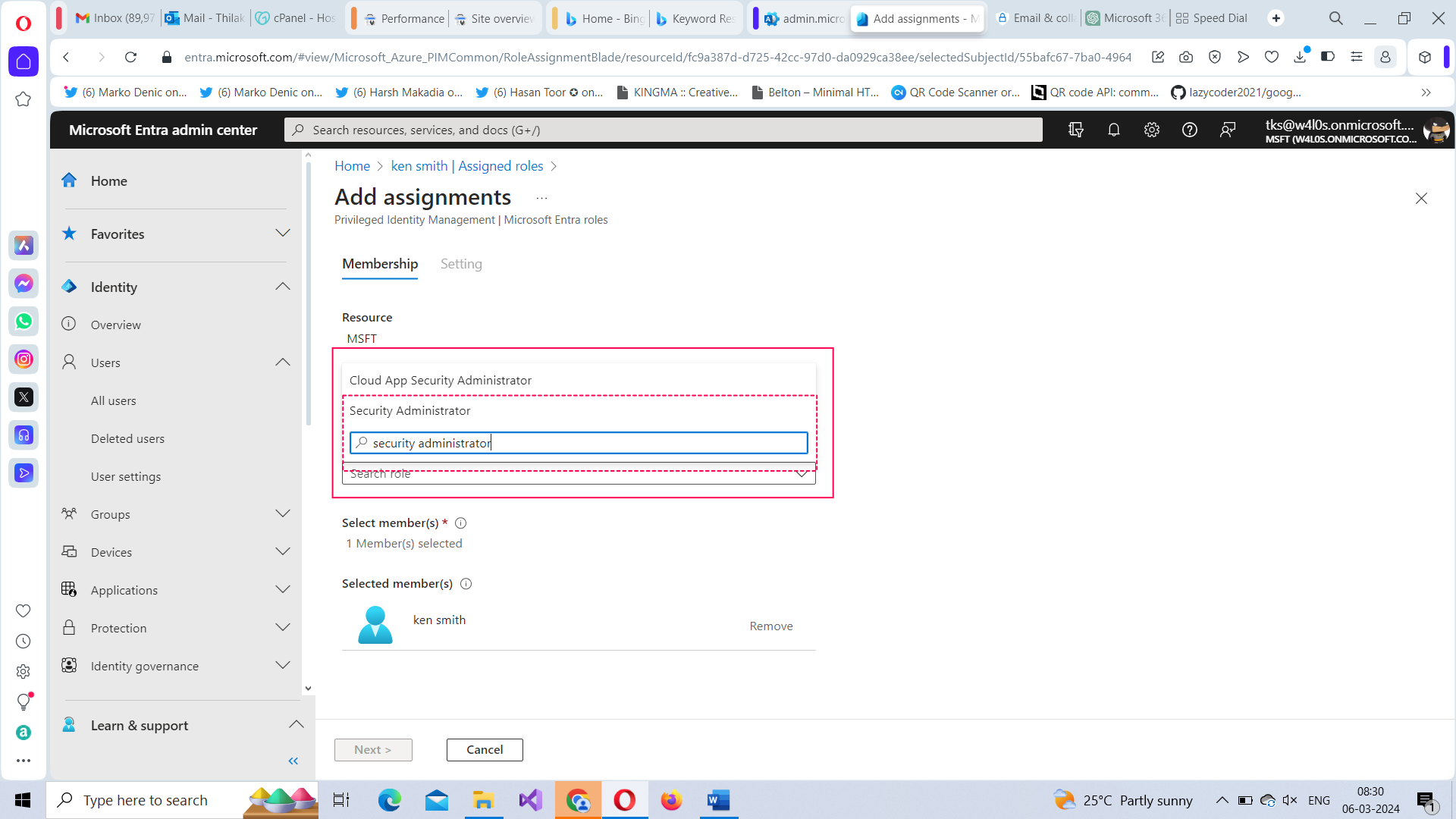The width and height of the screenshot is (1456, 819).
Task: Click the role search input field
Action: (579, 443)
